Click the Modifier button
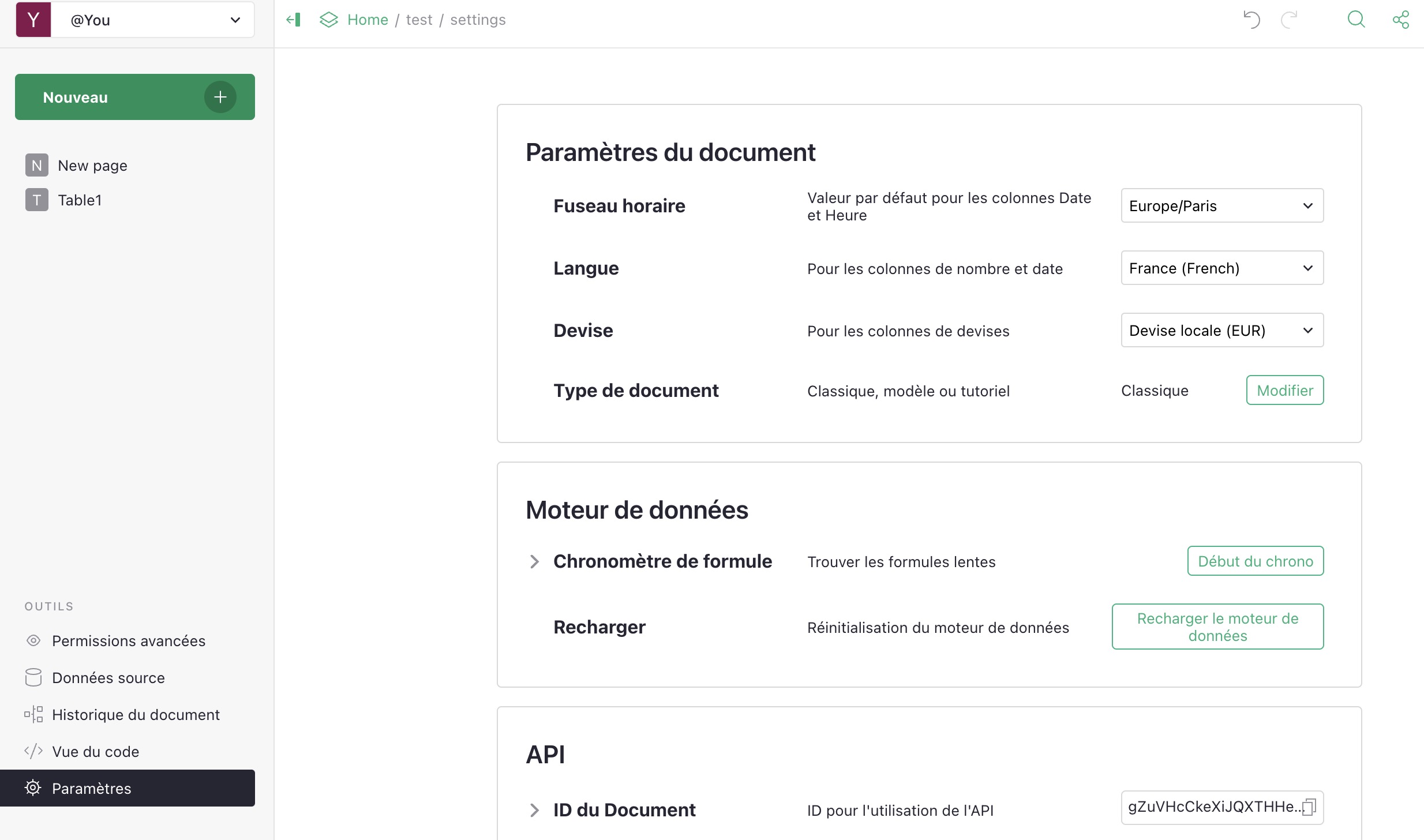Screen dimensions: 1424x840 pyautogui.click(x=1284, y=391)
